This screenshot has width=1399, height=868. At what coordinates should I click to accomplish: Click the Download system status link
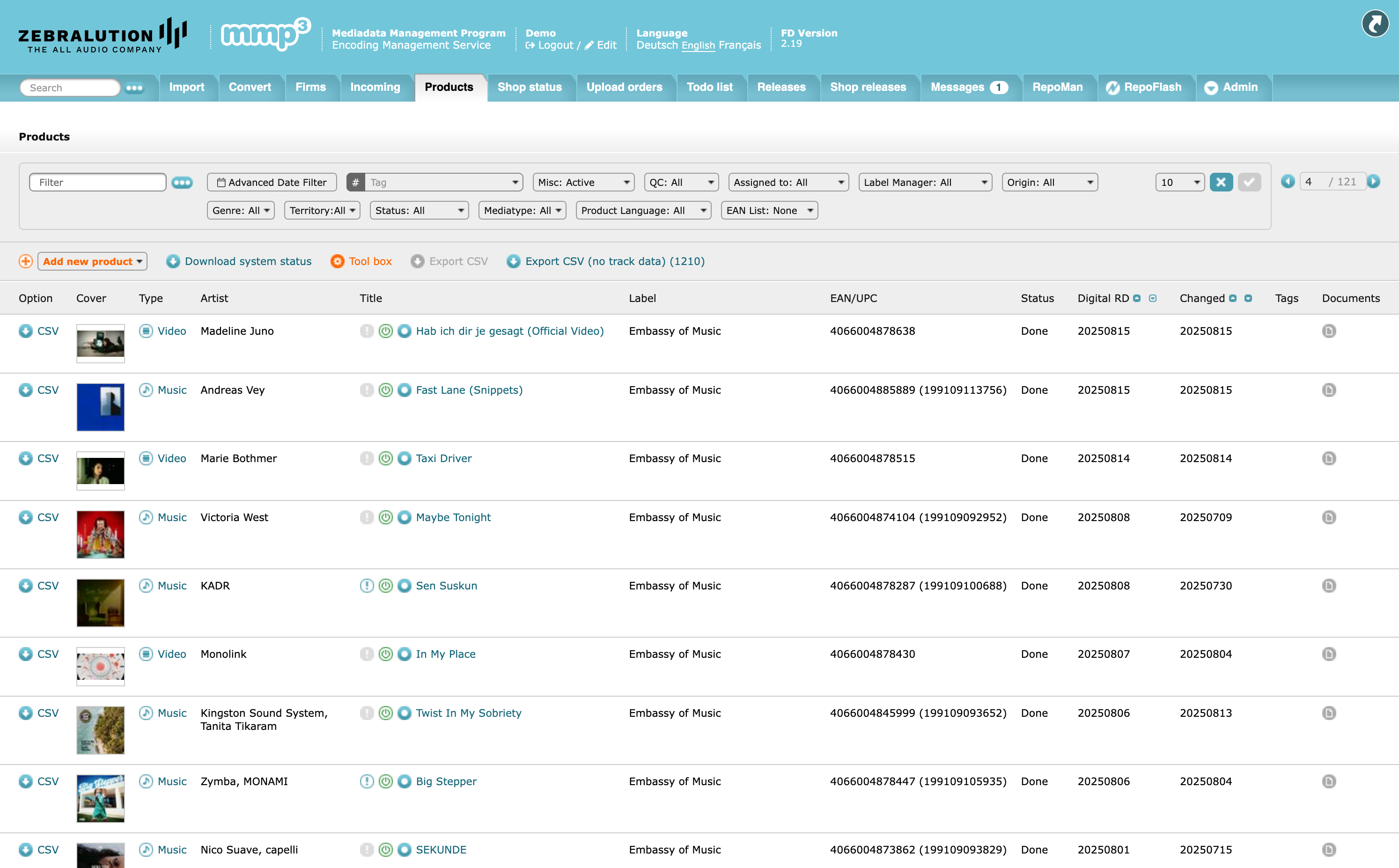(247, 262)
